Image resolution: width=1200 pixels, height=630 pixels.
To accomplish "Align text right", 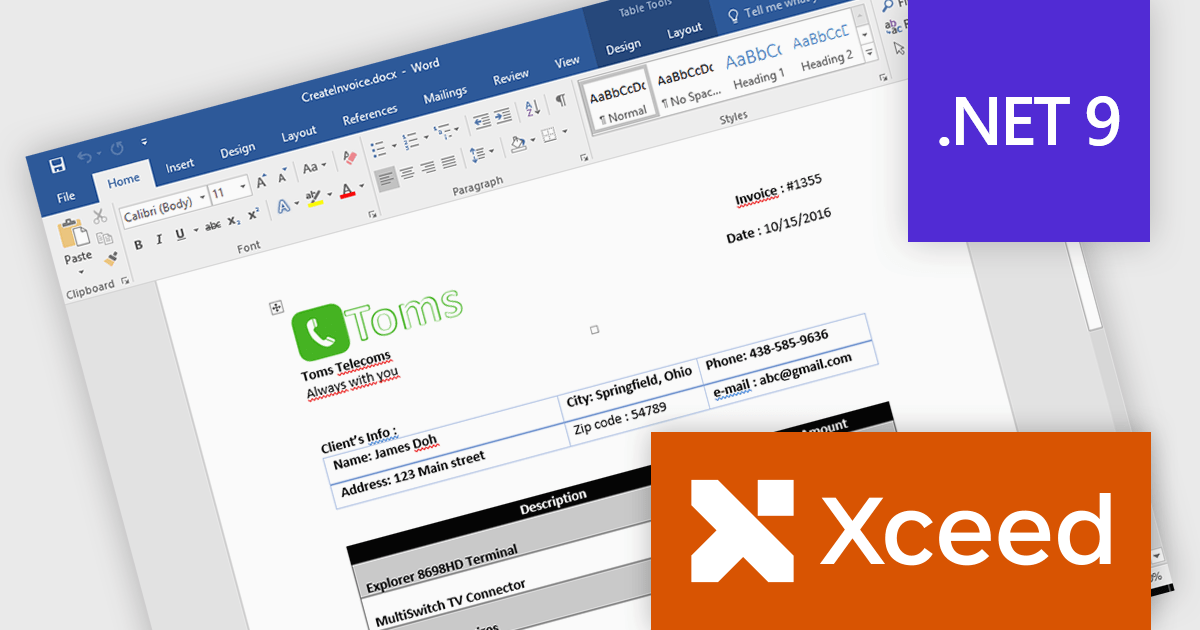I will pos(428,167).
